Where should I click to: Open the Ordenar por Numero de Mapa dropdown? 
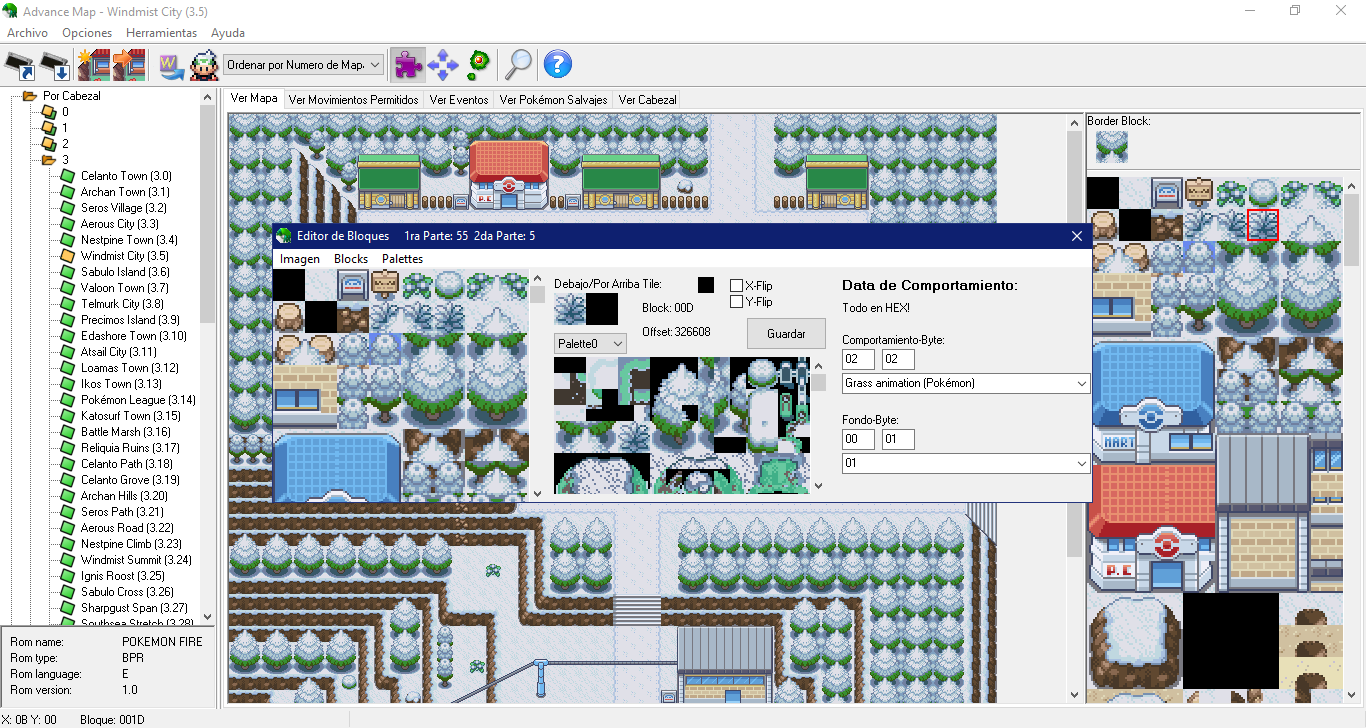coord(304,65)
